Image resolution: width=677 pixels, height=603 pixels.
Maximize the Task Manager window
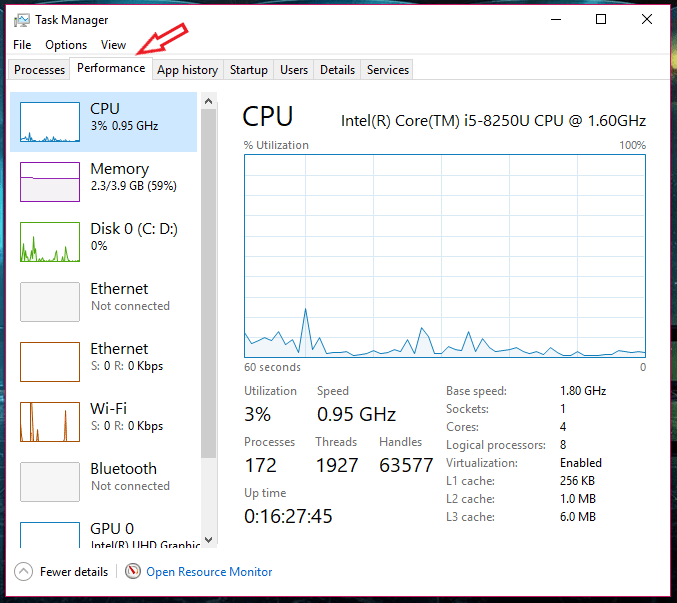click(601, 19)
